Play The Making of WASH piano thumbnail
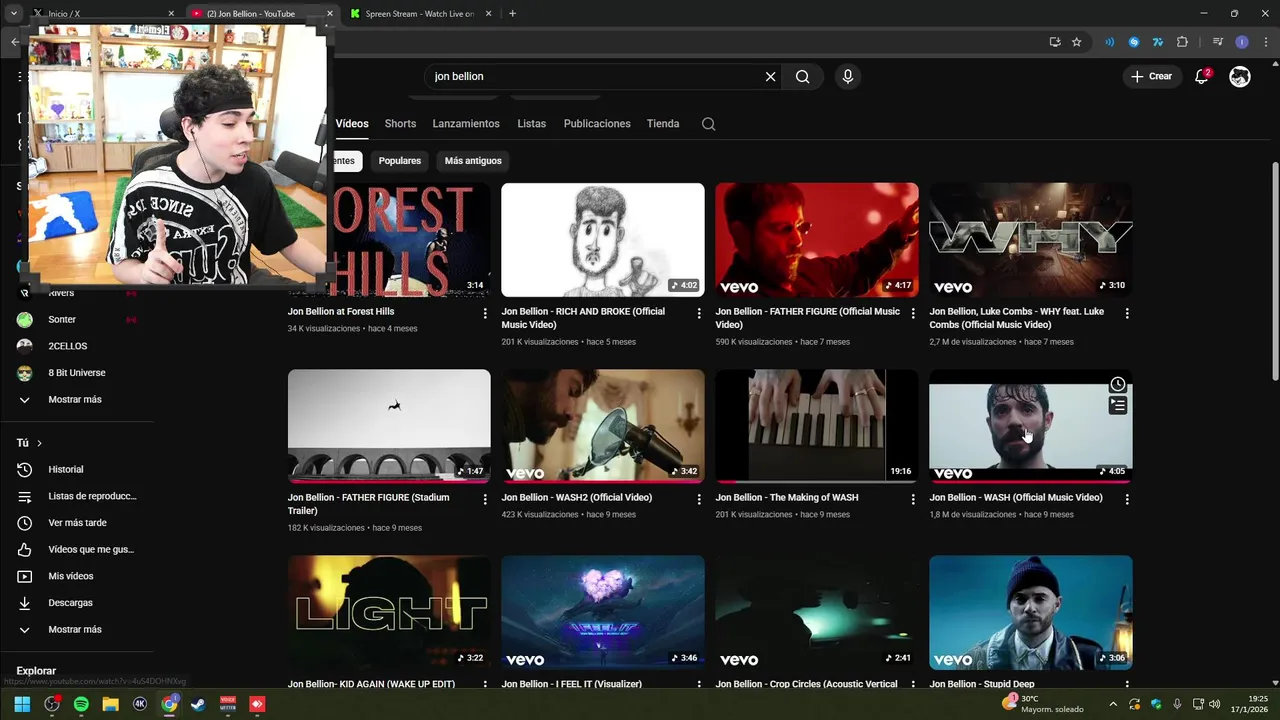1280x720 pixels. pyautogui.click(x=817, y=426)
